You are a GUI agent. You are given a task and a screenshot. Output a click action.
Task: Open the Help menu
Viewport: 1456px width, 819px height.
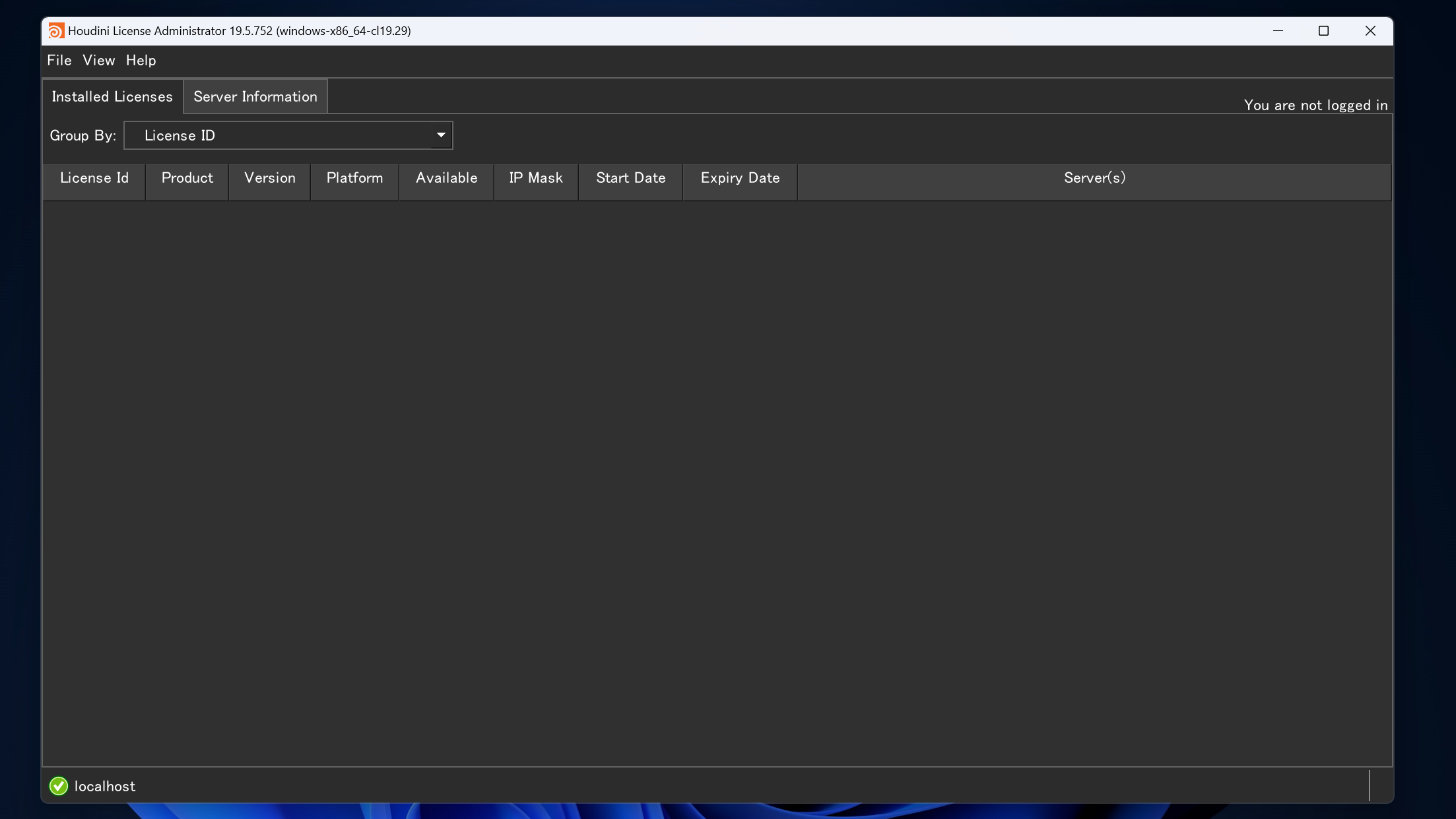coord(141,60)
